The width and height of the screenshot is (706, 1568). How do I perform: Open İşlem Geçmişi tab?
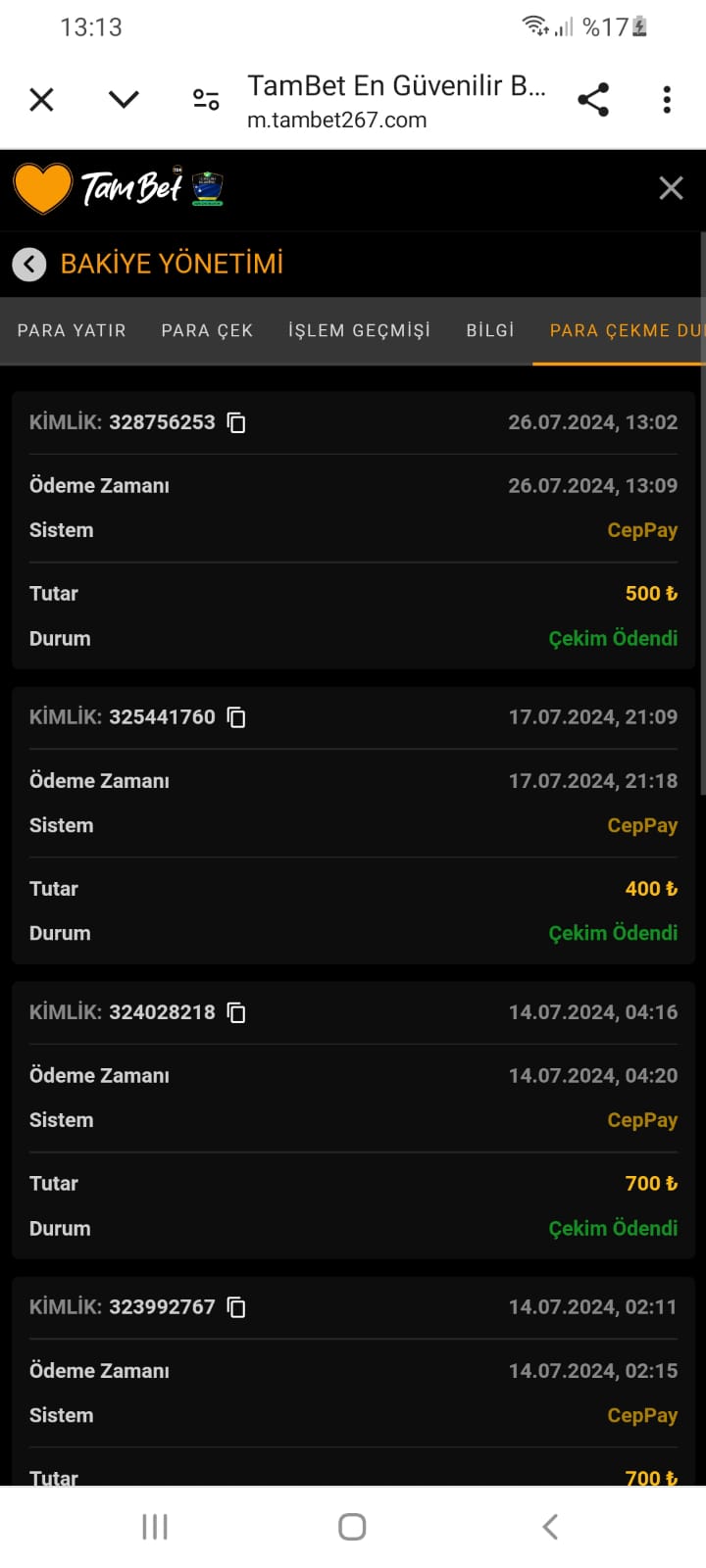[359, 331]
